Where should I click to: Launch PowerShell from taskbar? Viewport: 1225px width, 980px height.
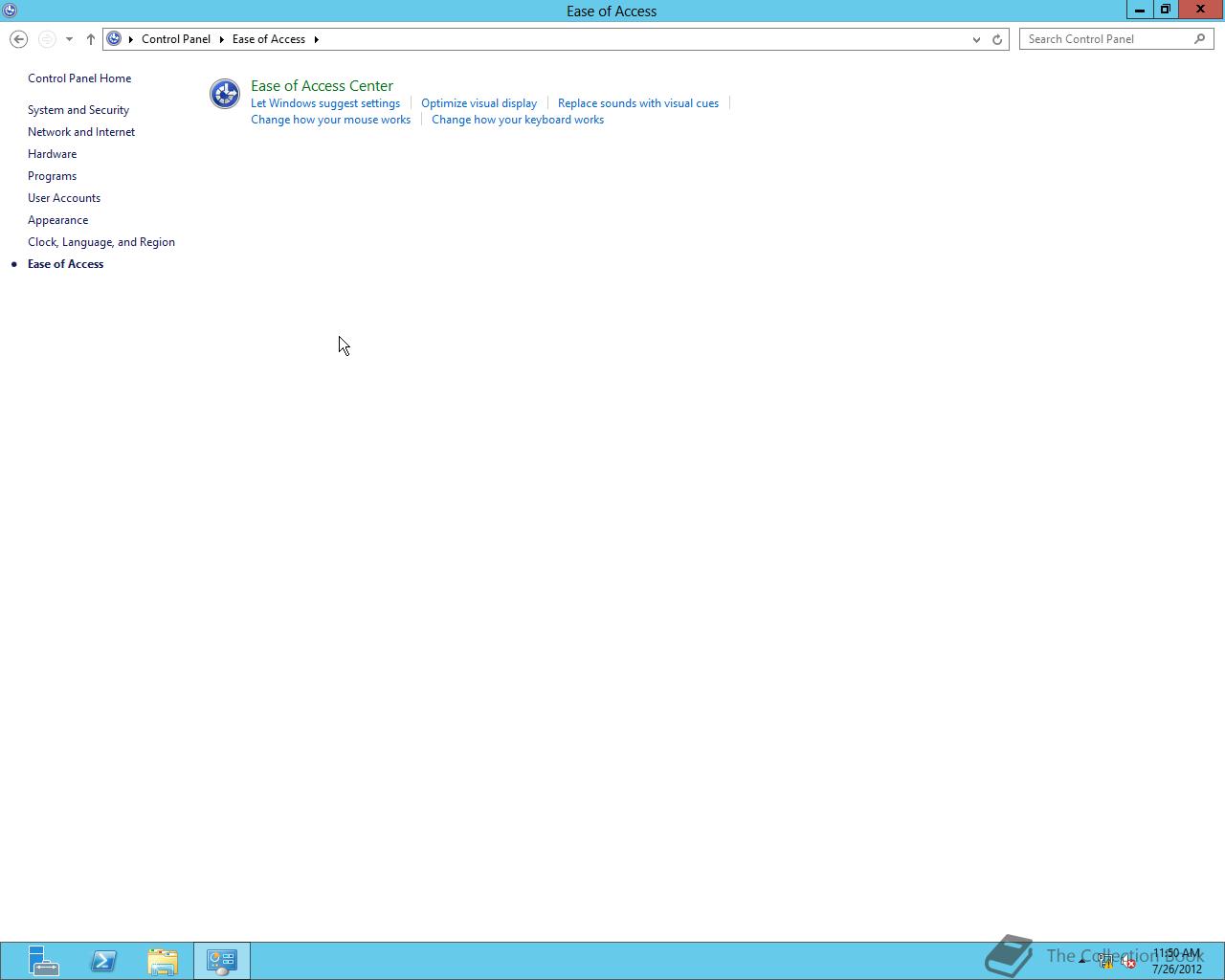pyautogui.click(x=103, y=961)
